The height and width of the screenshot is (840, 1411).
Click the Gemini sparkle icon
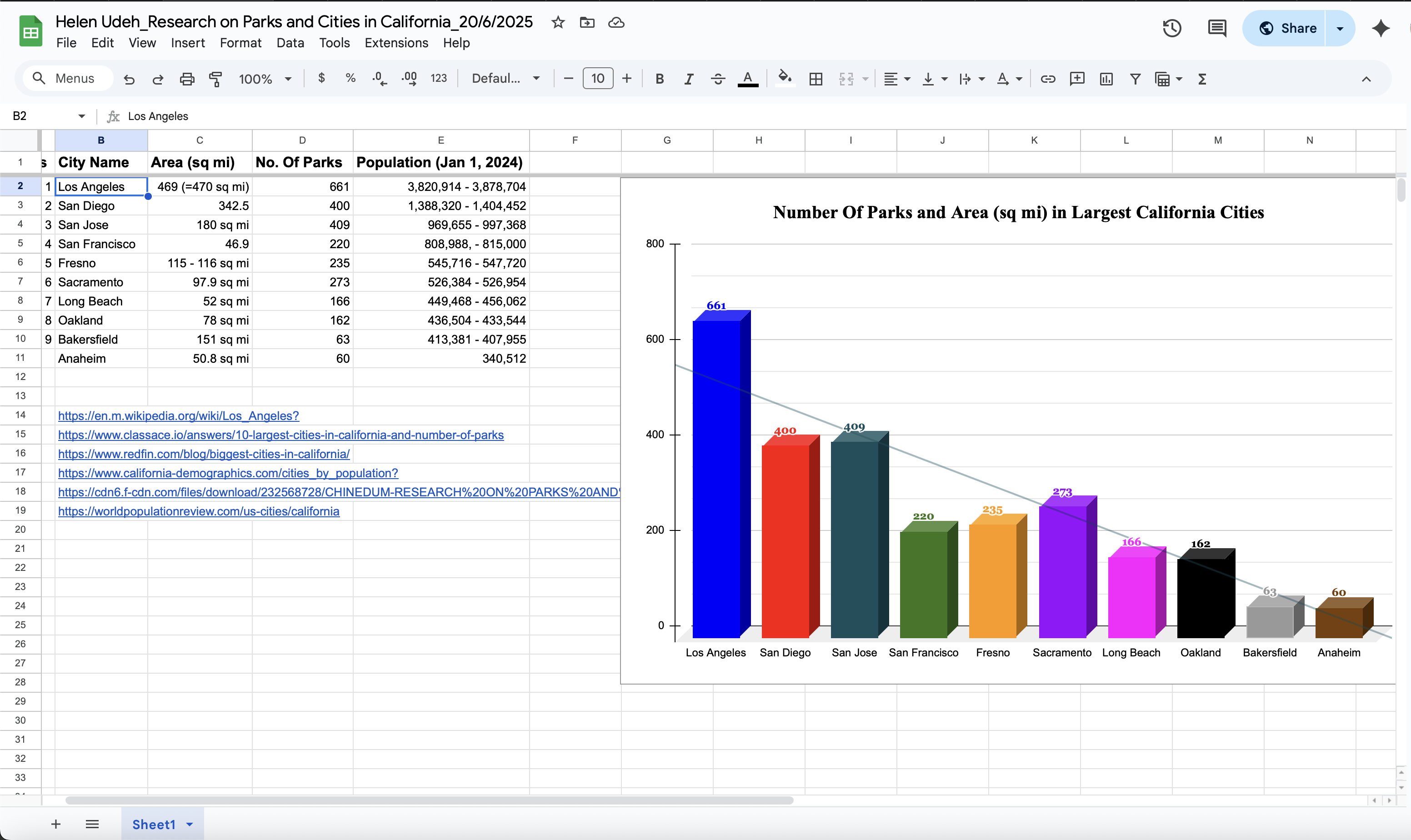click(x=1381, y=28)
